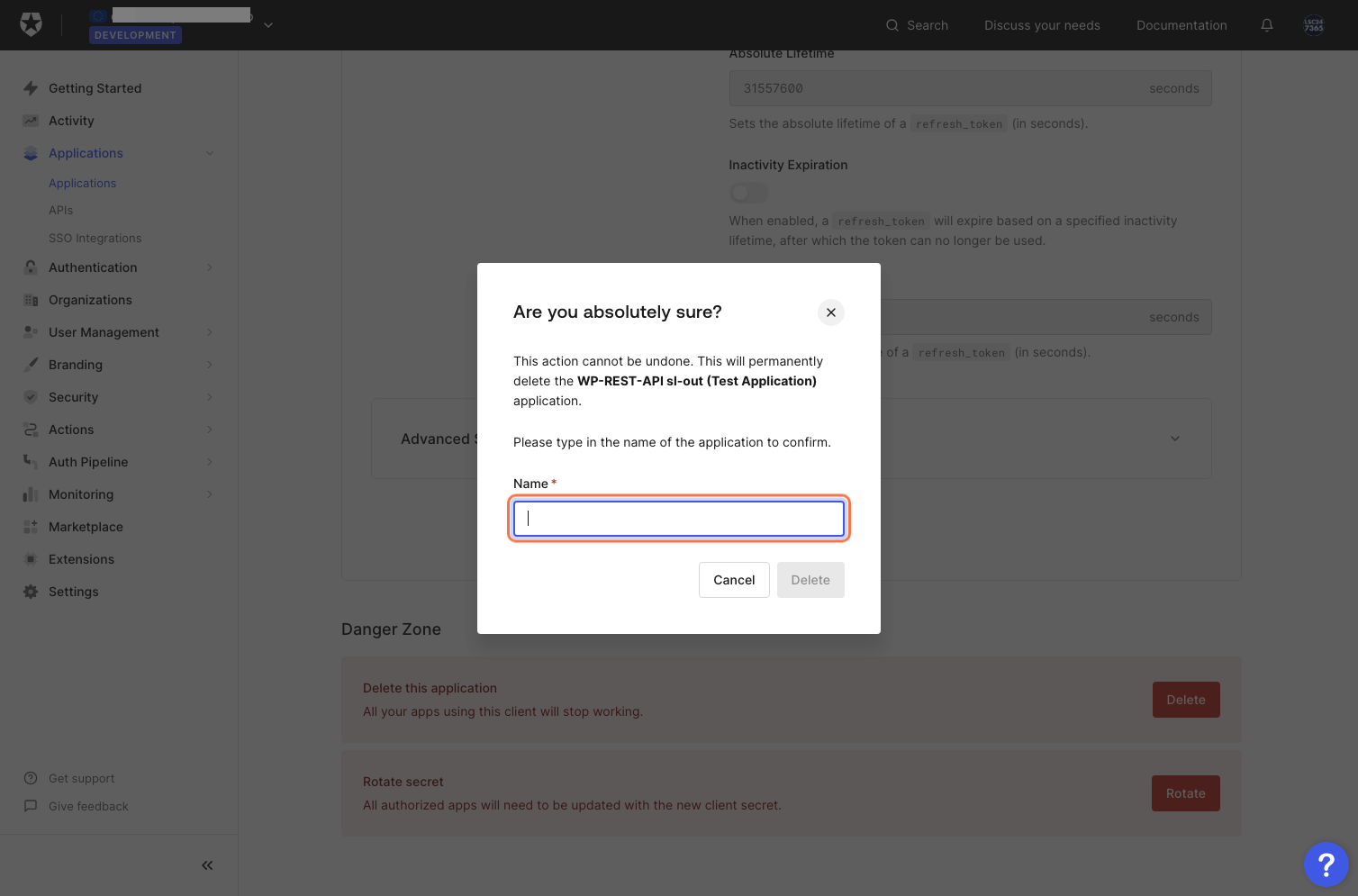1358x896 pixels.
Task: Click the Applications layers icon
Action: [x=31, y=153]
